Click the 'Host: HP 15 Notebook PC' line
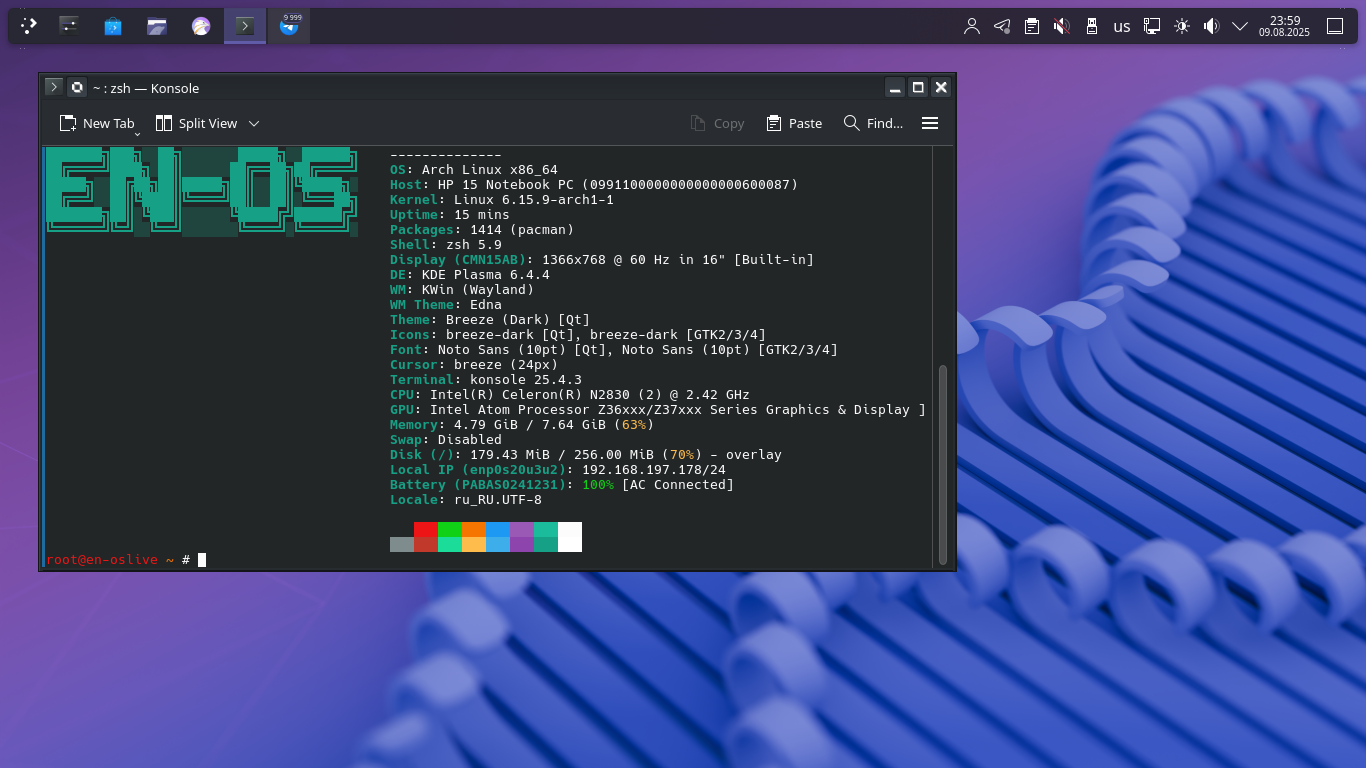Screen dimensions: 1366x768 (594, 185)
